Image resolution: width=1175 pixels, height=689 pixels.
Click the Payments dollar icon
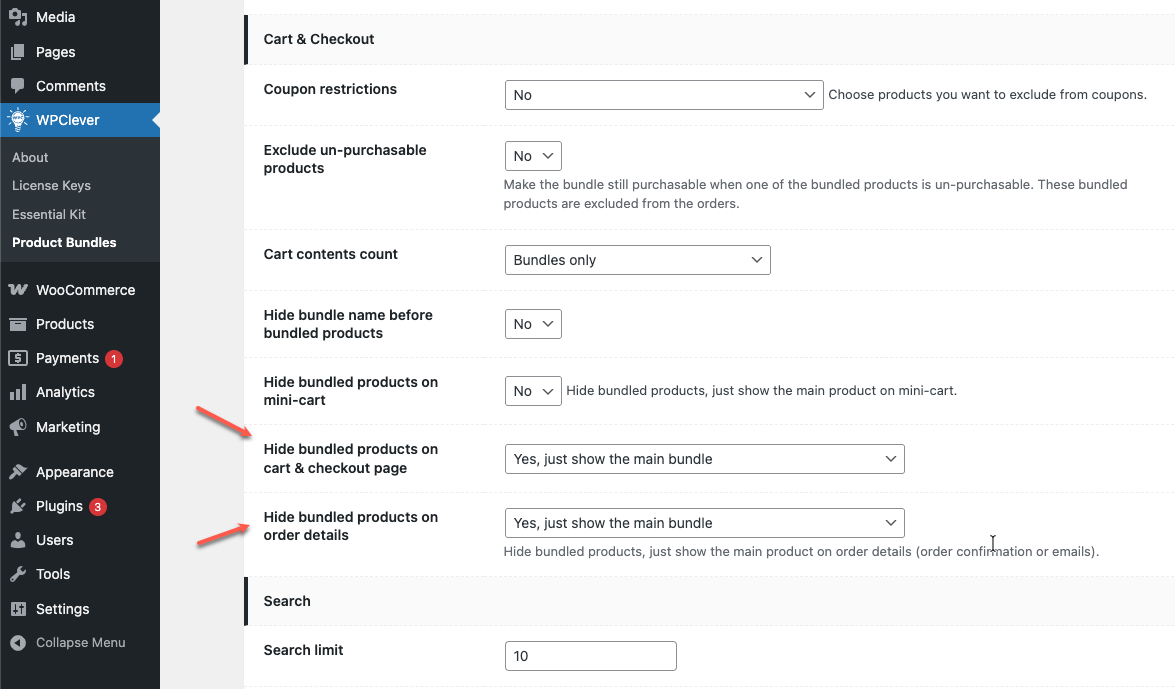tap(18, 358)
